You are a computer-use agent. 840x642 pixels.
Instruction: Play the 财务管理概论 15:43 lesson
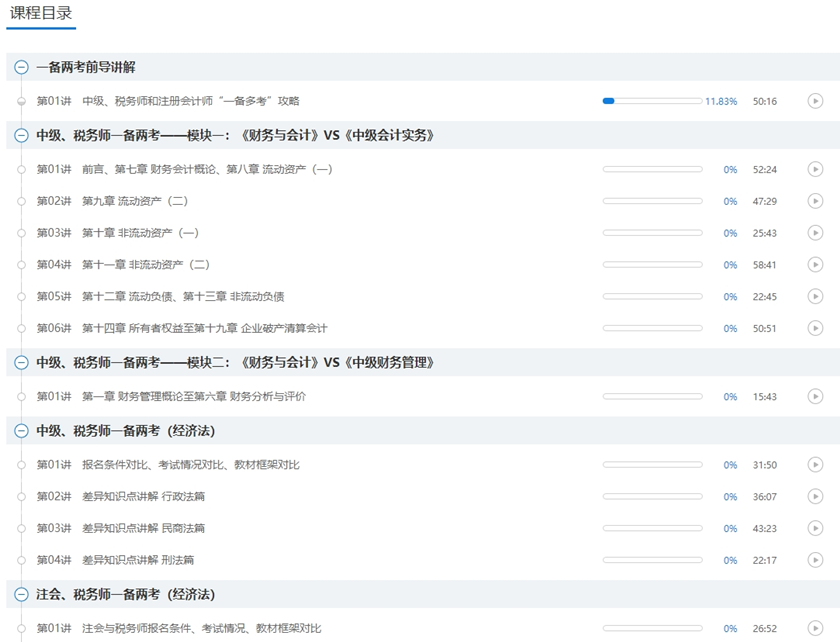(x=815, y=397)
